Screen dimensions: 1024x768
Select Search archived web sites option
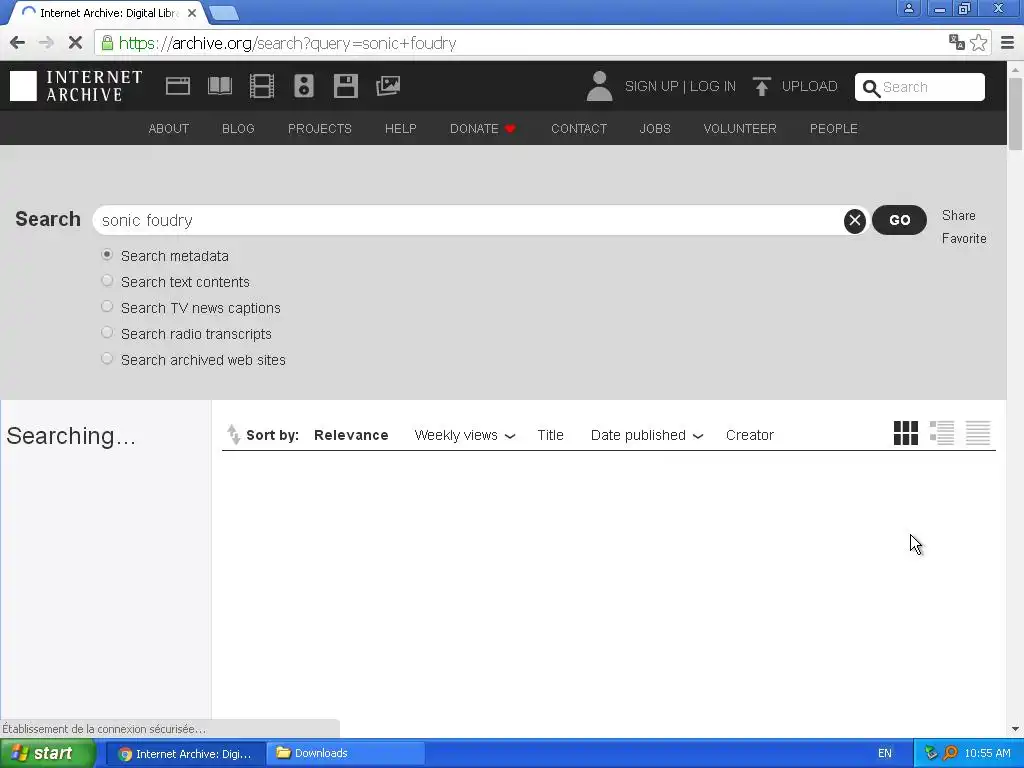107,359
